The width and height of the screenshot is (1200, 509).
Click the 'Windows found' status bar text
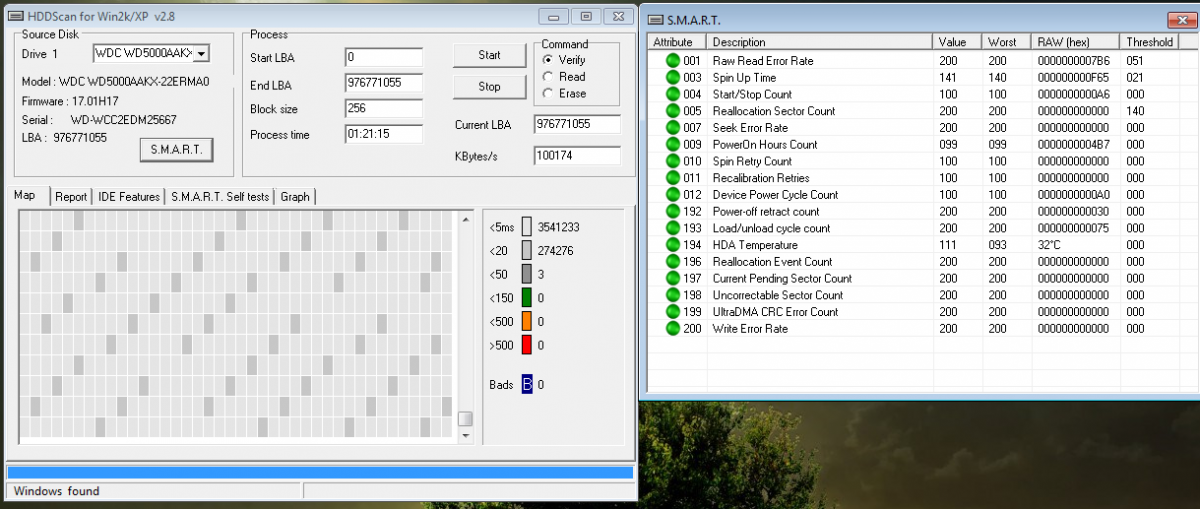point(57,491)
